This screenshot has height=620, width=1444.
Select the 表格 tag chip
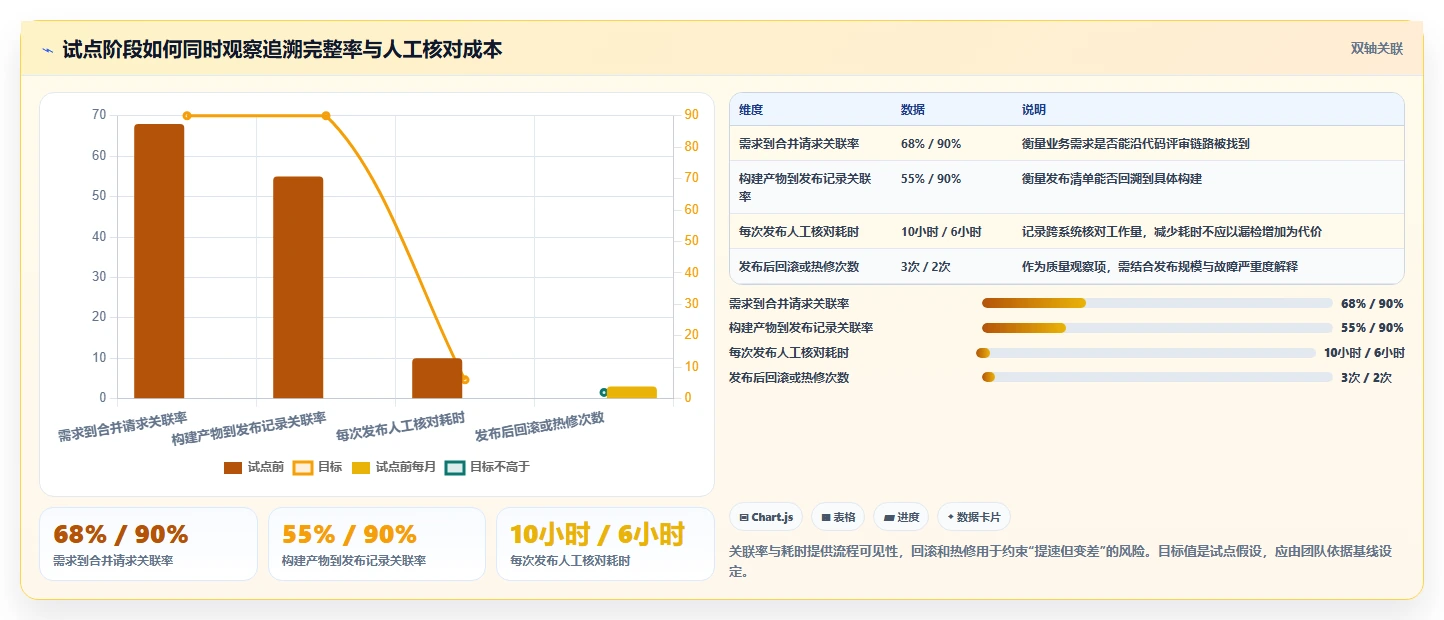coord(838,517)
